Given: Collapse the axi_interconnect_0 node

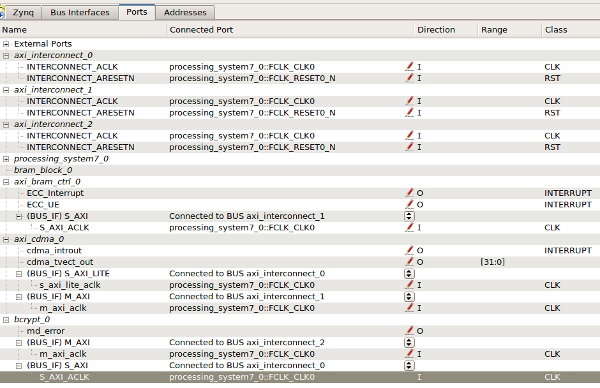Looking at the screenshot, I should coord(6,55).
